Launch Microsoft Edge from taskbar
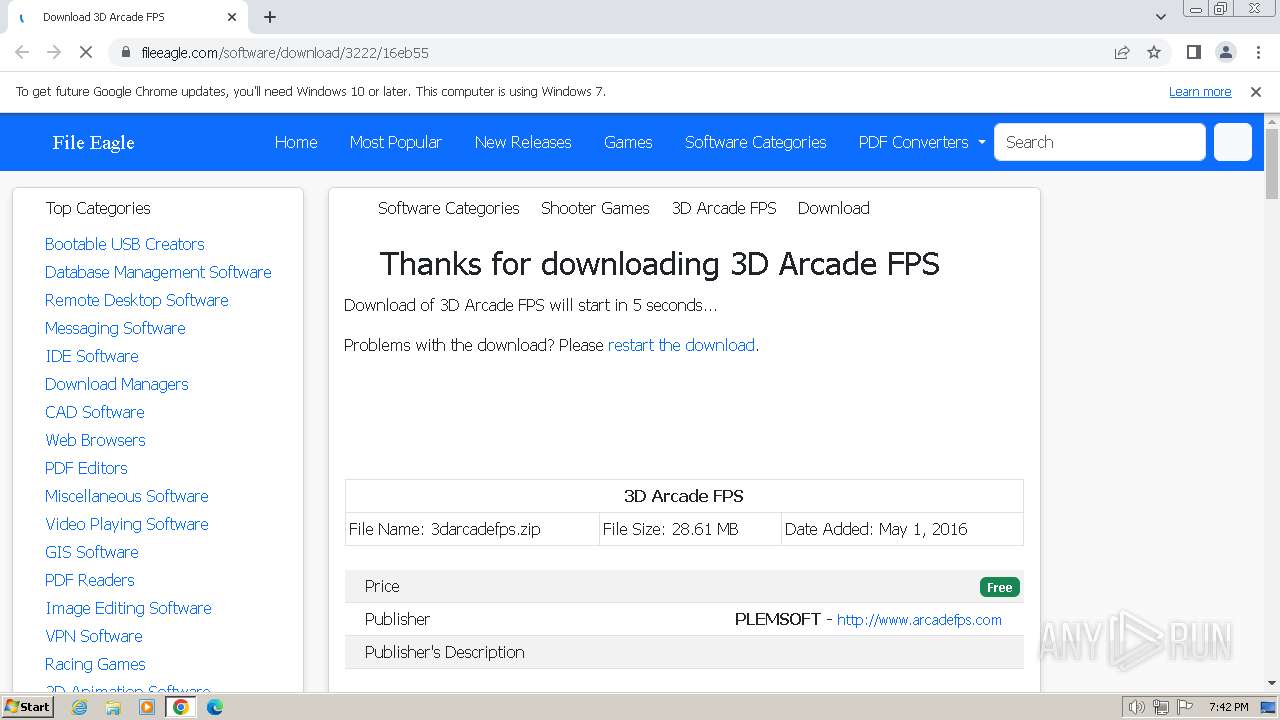The image size is (1280, 720). pyautogui.click(x=214, y=707)
